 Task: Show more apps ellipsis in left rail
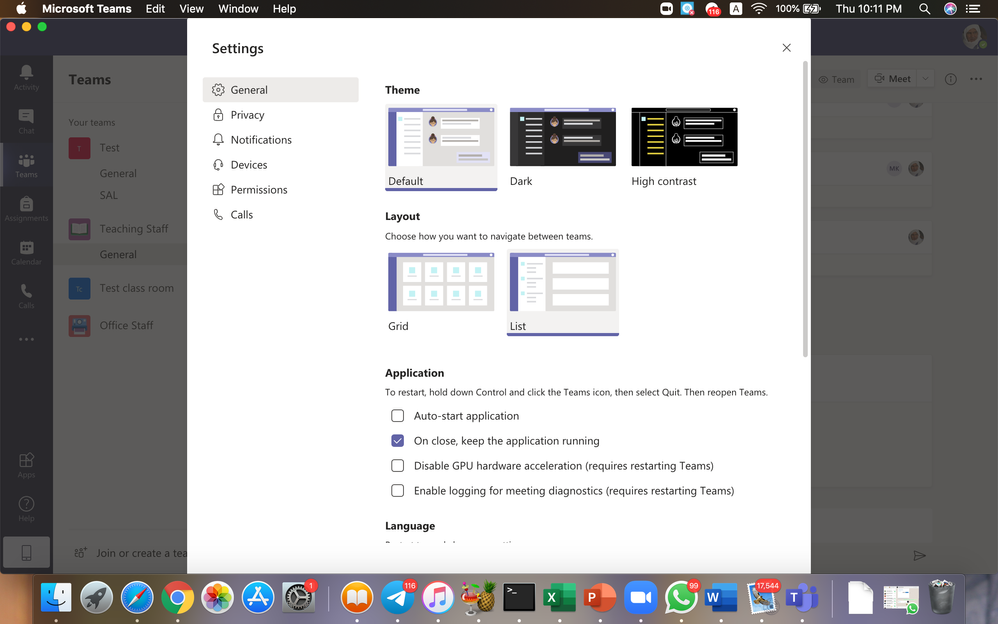26,339
